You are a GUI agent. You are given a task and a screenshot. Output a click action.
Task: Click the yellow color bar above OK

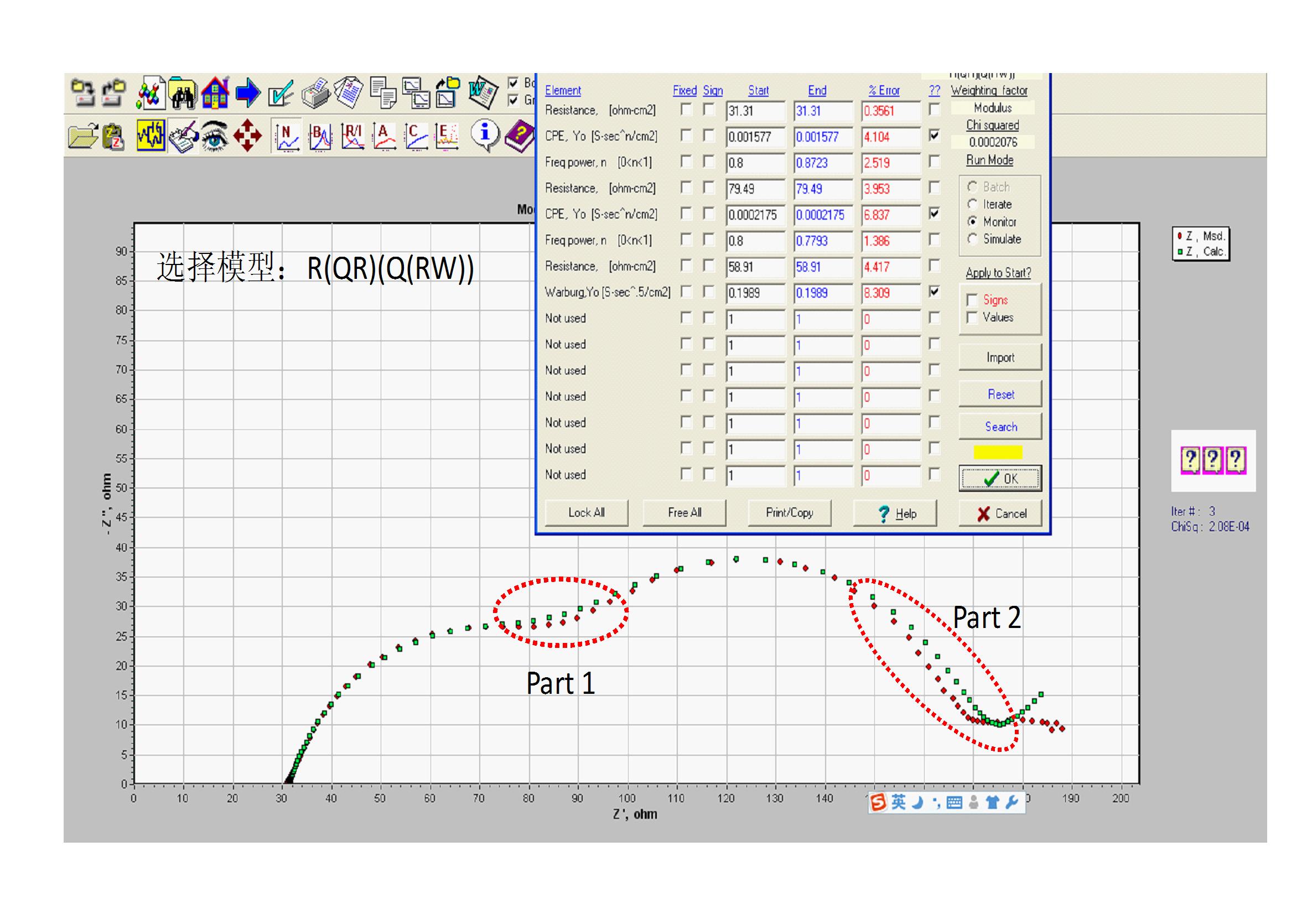[x=997, y=452]
